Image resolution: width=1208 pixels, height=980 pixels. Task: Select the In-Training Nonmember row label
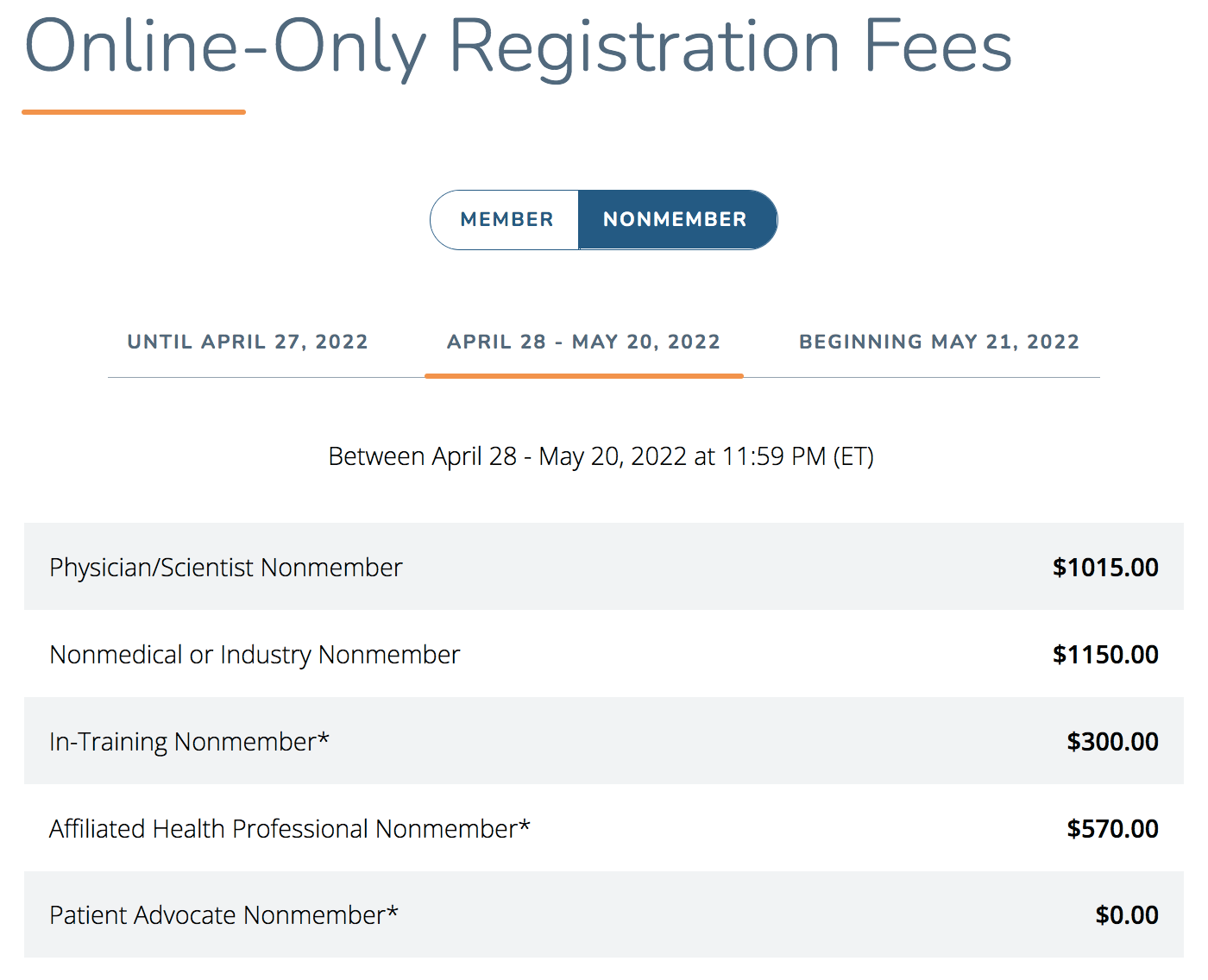(x=189, y=741)
